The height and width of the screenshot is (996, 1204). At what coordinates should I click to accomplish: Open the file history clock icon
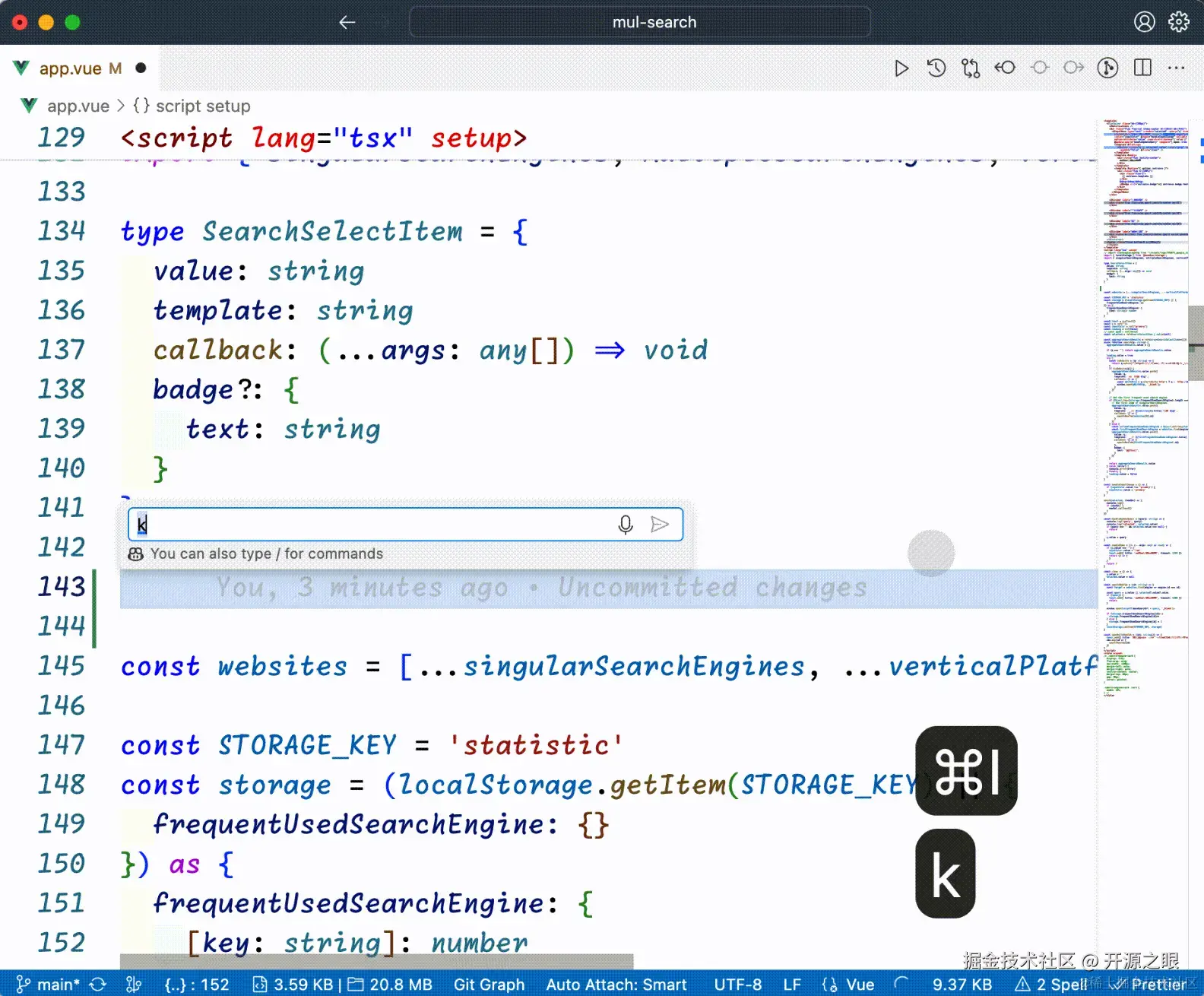(x=936, y=68)
